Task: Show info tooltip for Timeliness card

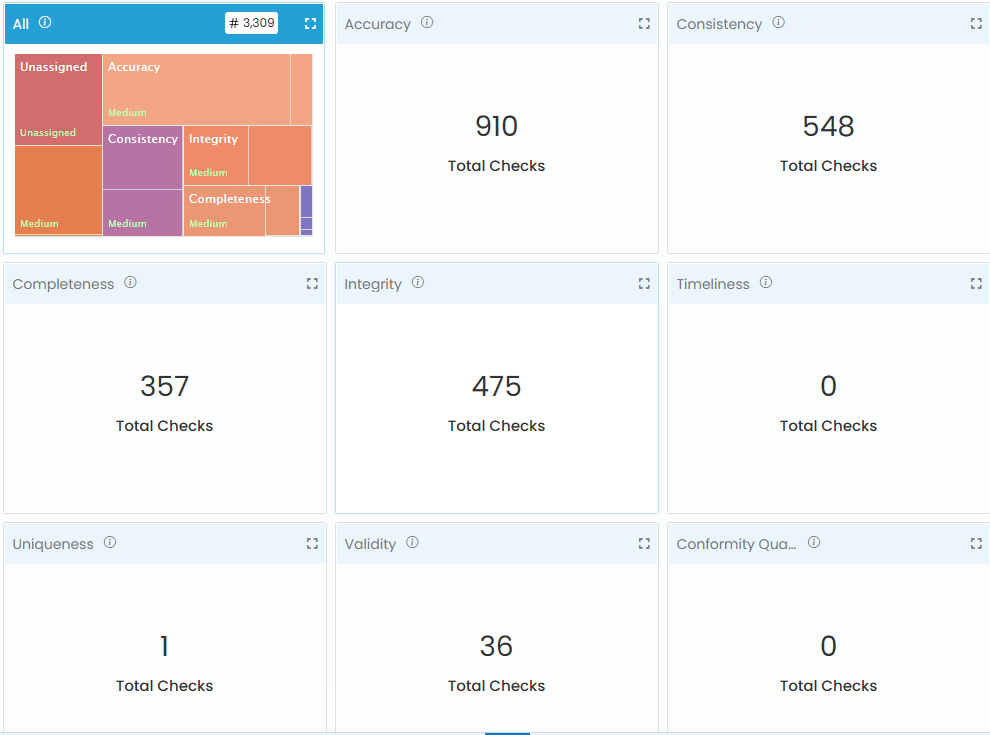Action: point(766,283)
